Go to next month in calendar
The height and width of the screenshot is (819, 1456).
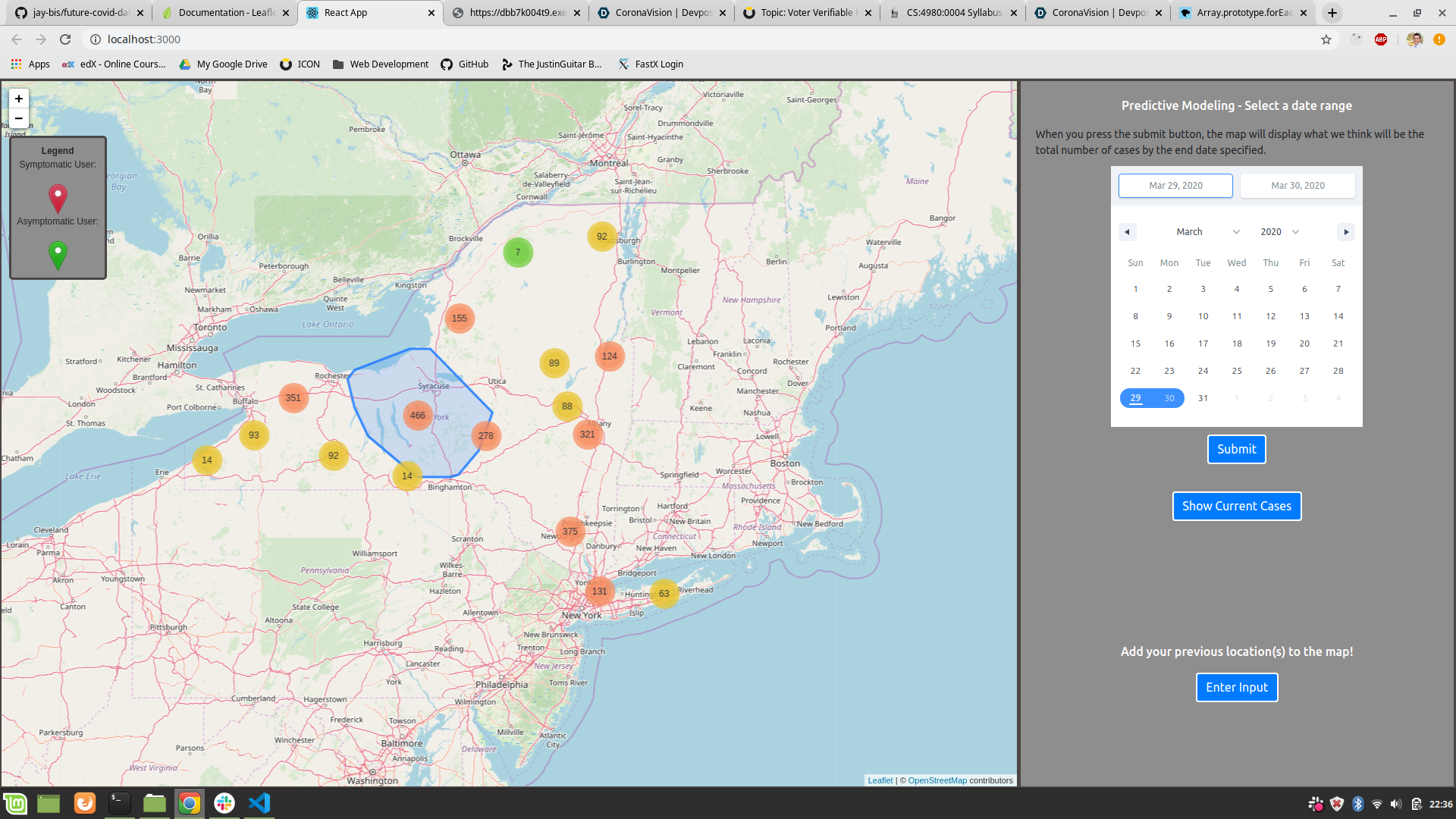(1346, 232)
